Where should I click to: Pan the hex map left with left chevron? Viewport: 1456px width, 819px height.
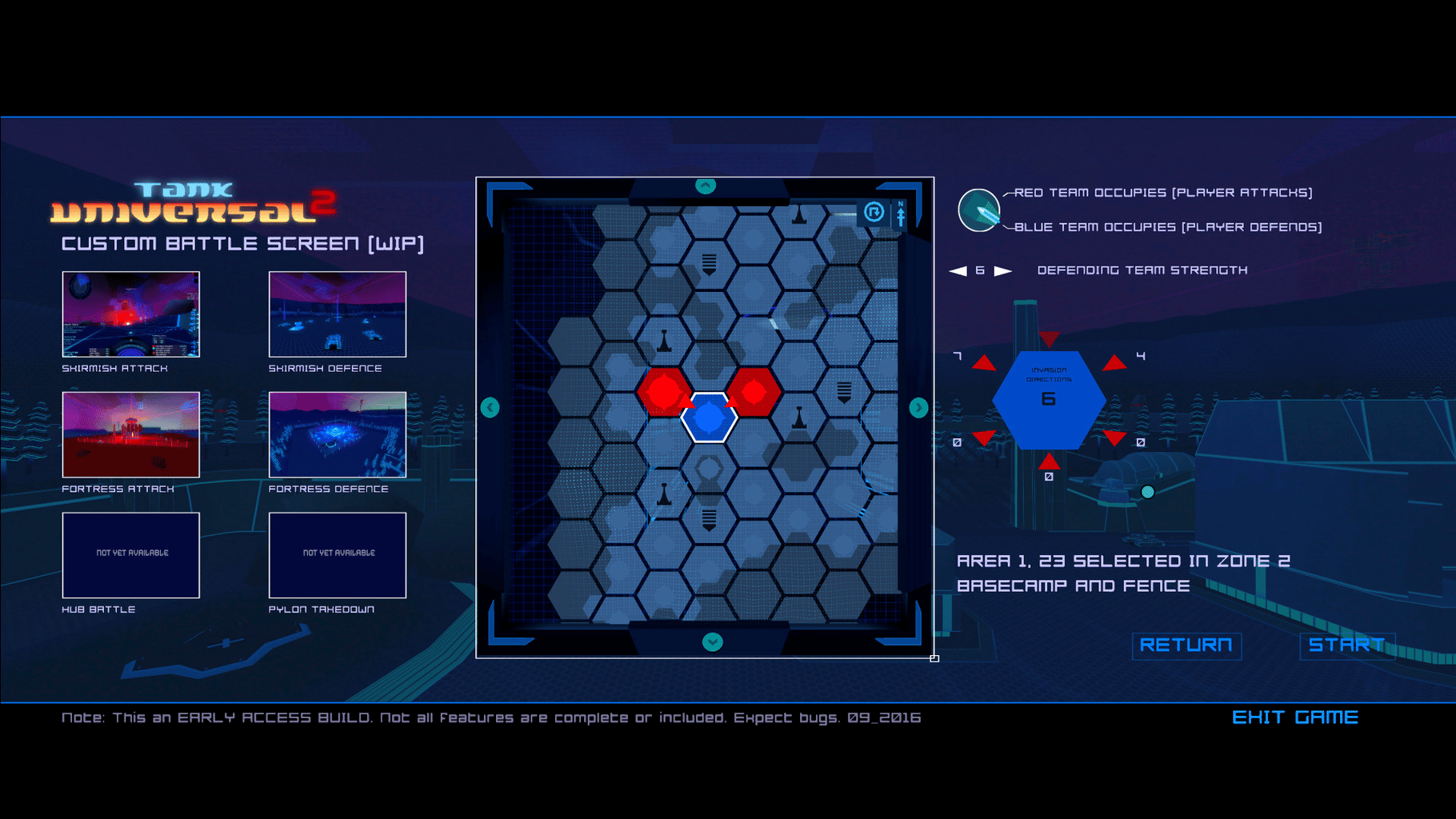pos(490,408)
